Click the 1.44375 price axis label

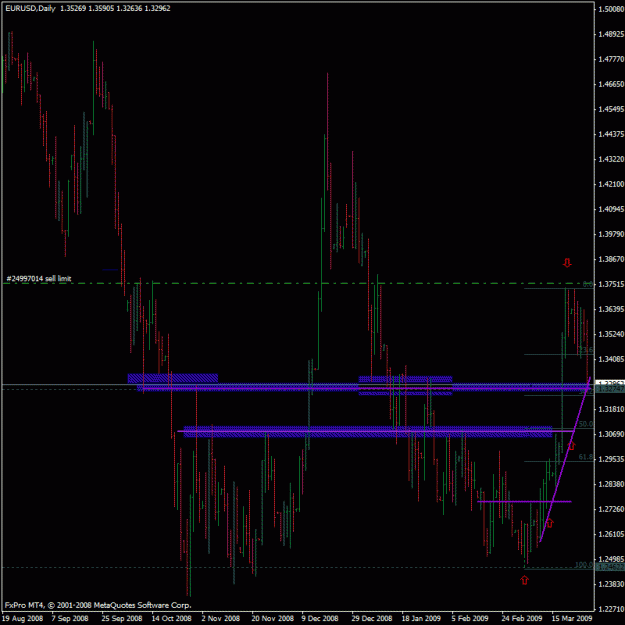coord(611,134)
